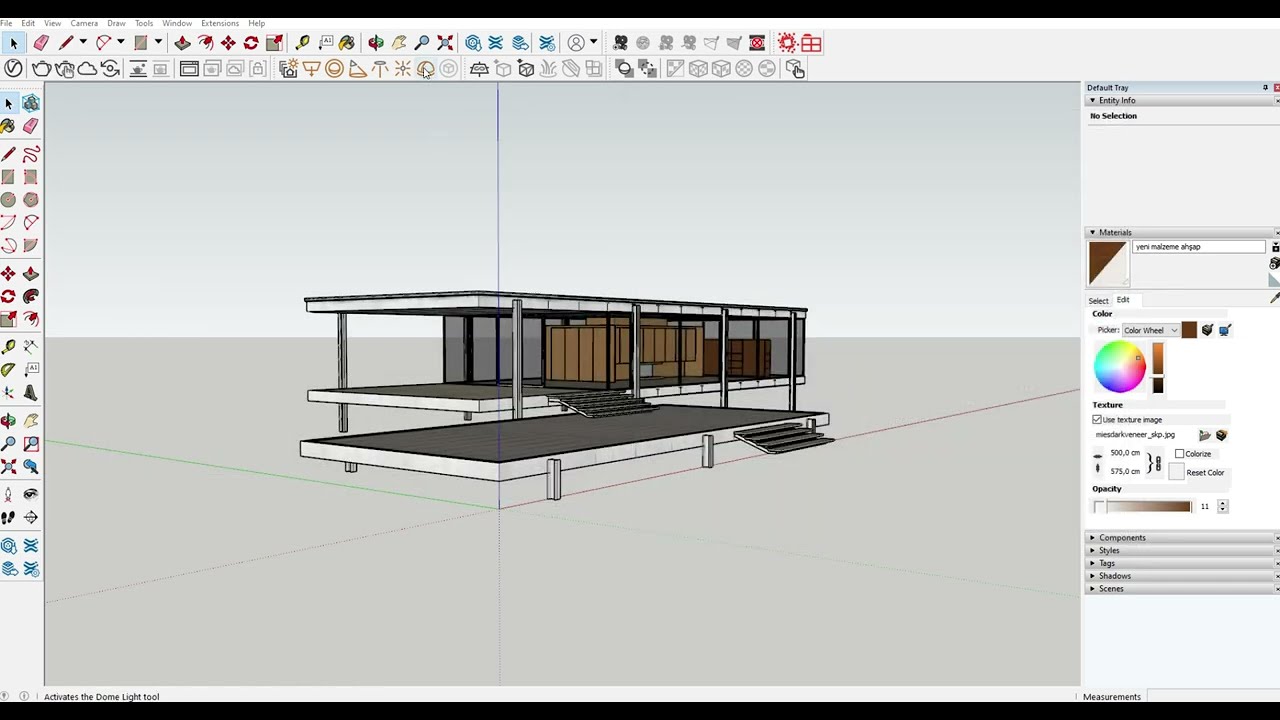Screen dimensions: 1280x720
Task: Select the Position Camera tool
Action: coord(9,494)
